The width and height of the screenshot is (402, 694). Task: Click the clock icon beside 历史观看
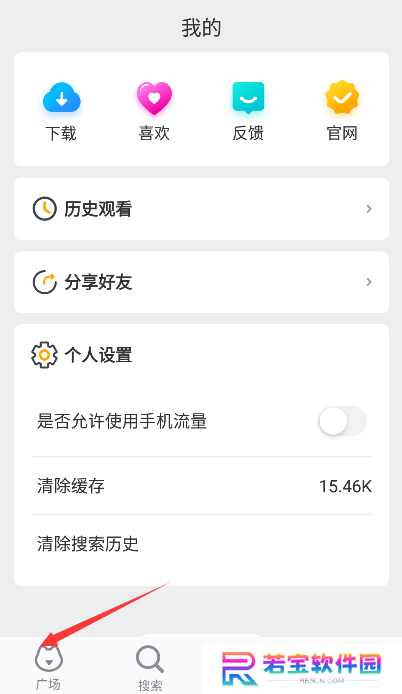(x=45, y=208)
